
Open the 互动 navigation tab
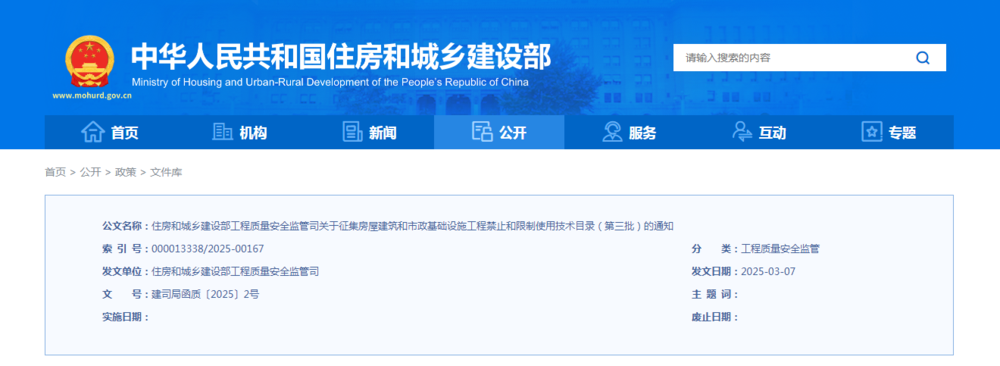[x=759, y=132]
